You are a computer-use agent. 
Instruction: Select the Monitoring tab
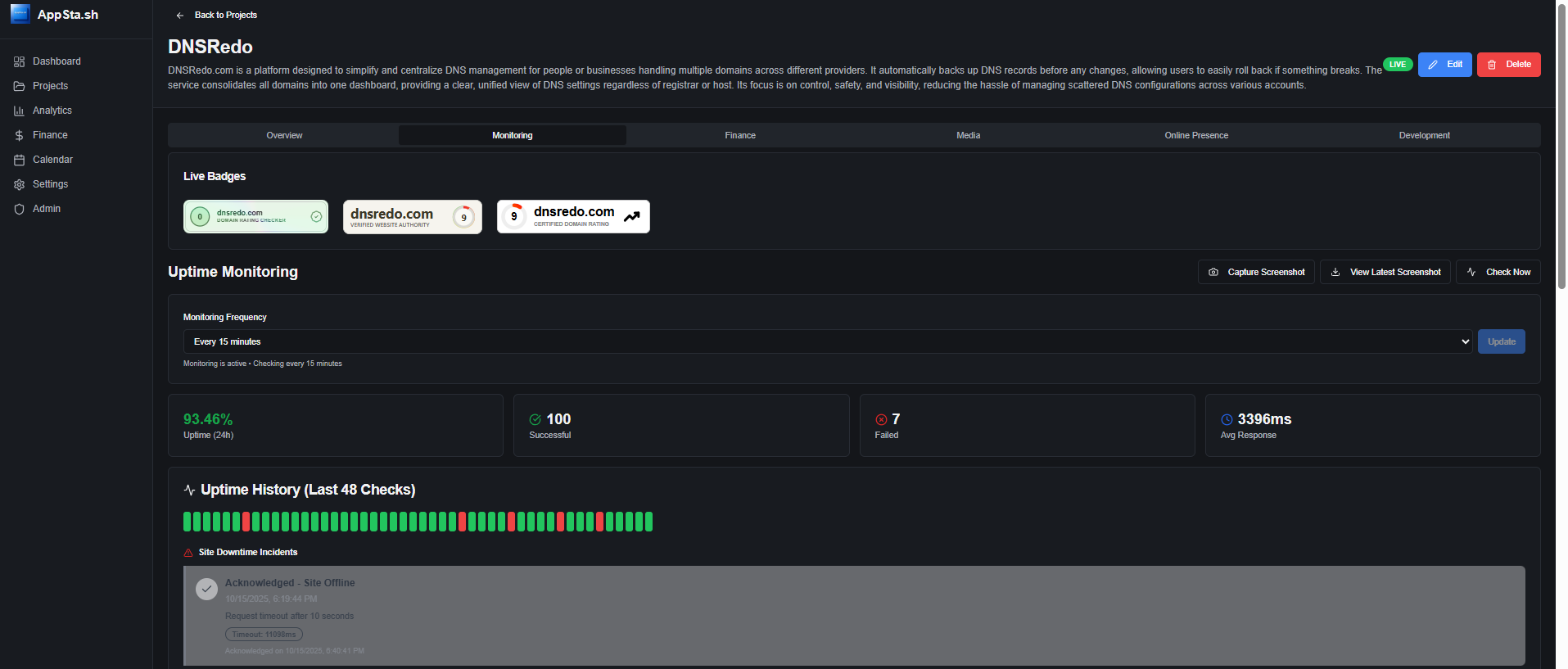[513, 135]
